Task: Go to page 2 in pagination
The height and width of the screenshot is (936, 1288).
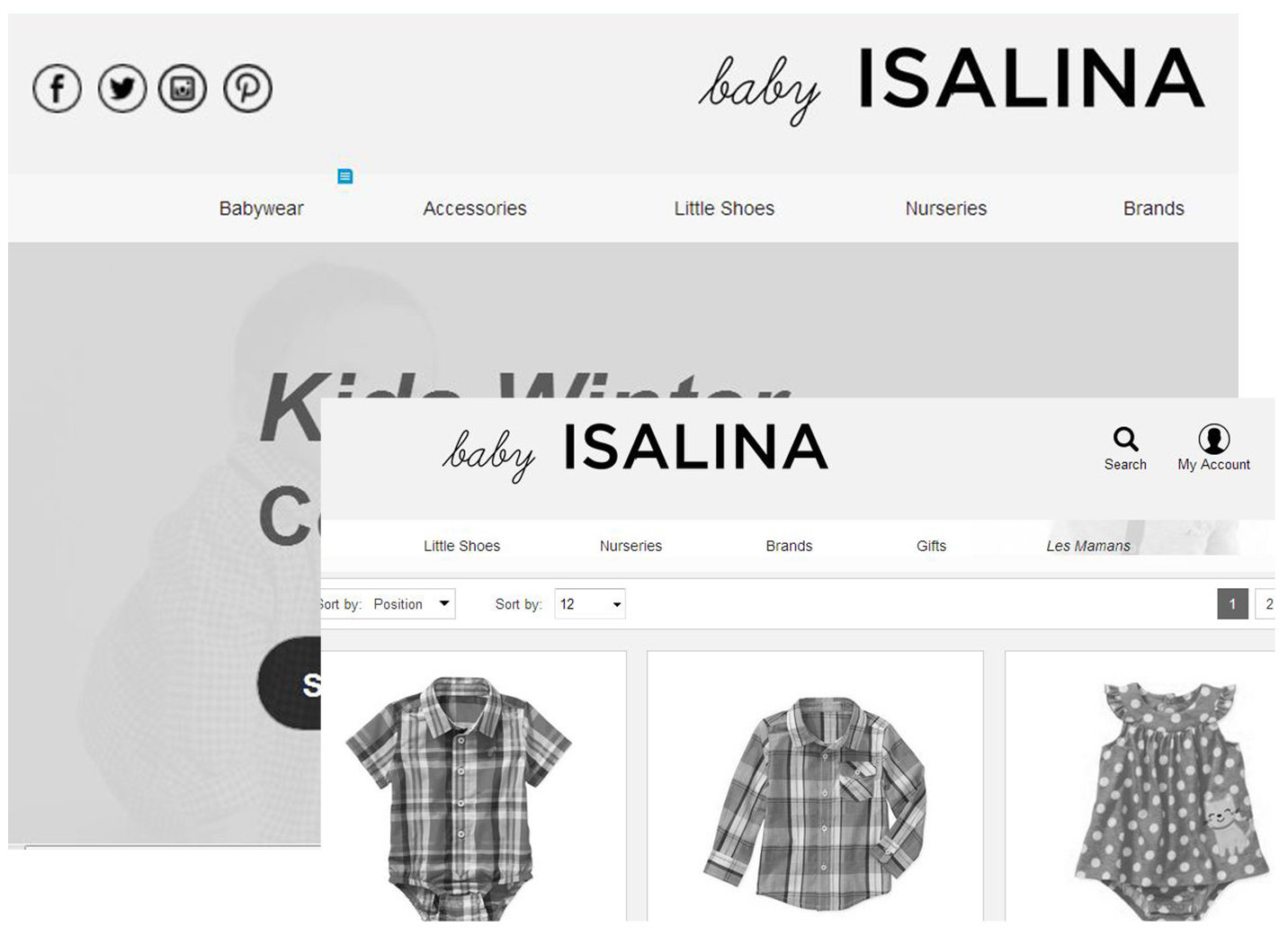Action: click(1266, 604)
